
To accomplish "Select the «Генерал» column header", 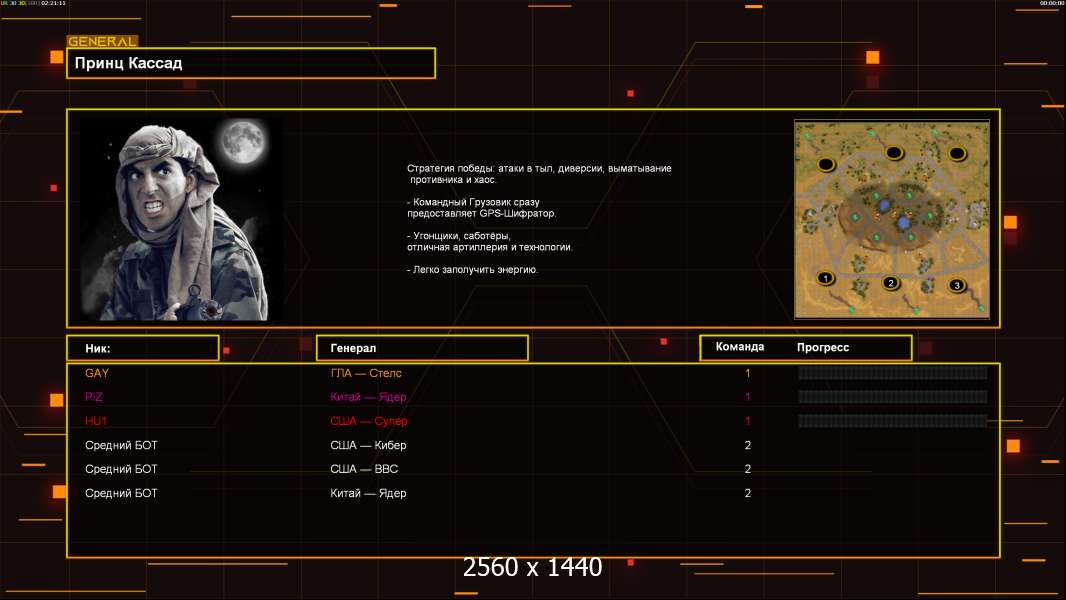I will [x=421, y=348].
